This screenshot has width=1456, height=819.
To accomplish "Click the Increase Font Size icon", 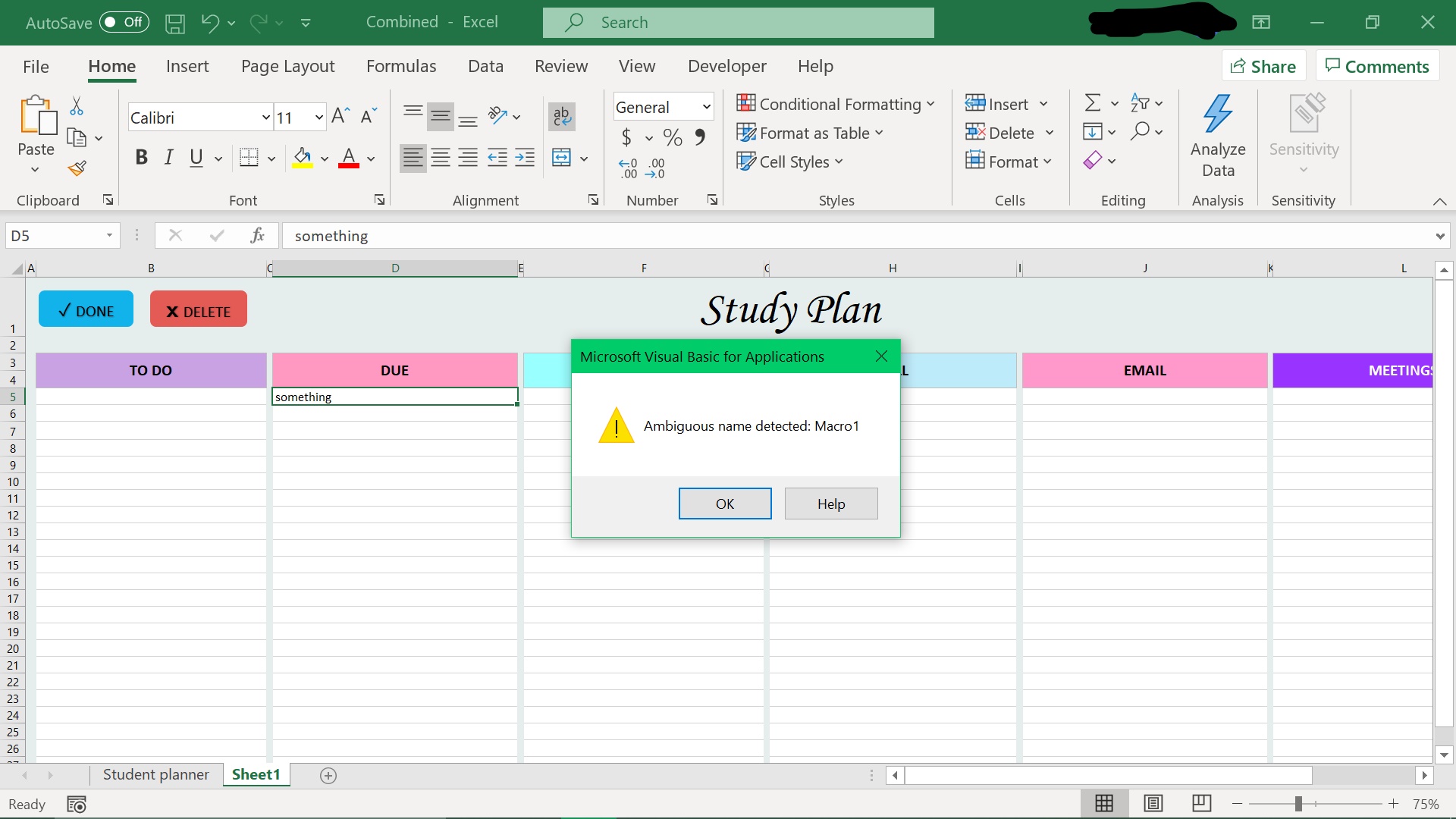I will pos(340,116).
